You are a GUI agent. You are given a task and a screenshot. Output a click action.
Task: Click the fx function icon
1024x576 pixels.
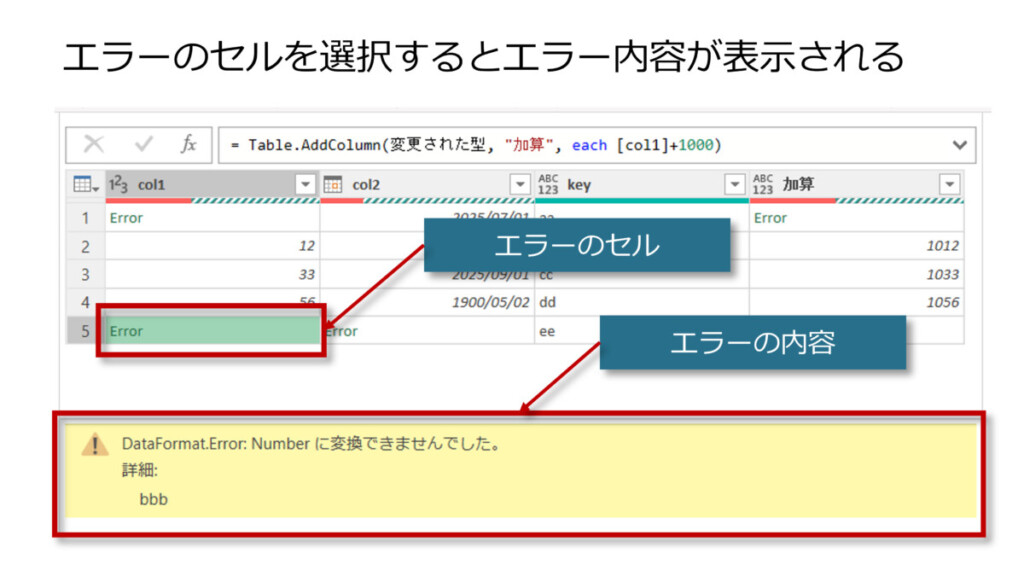(x=188, y=145)
